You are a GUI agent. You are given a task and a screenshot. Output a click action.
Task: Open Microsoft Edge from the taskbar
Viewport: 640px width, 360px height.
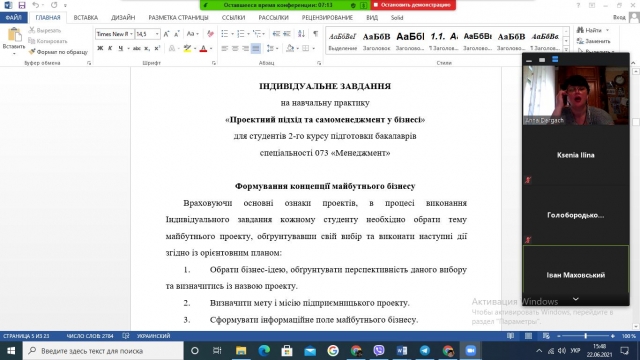click(x=264, y=351)
